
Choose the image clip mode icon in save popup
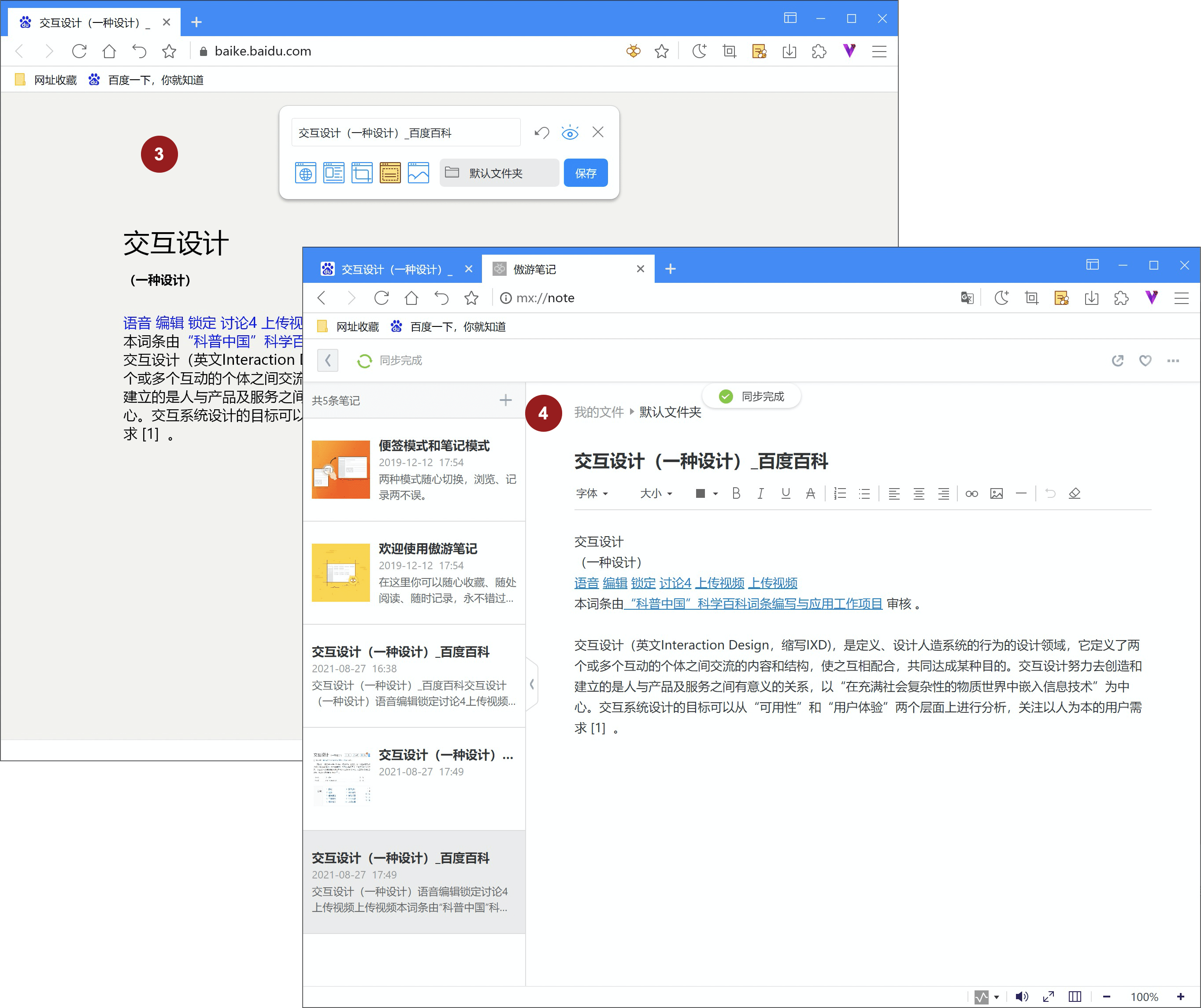pos(418,173)
